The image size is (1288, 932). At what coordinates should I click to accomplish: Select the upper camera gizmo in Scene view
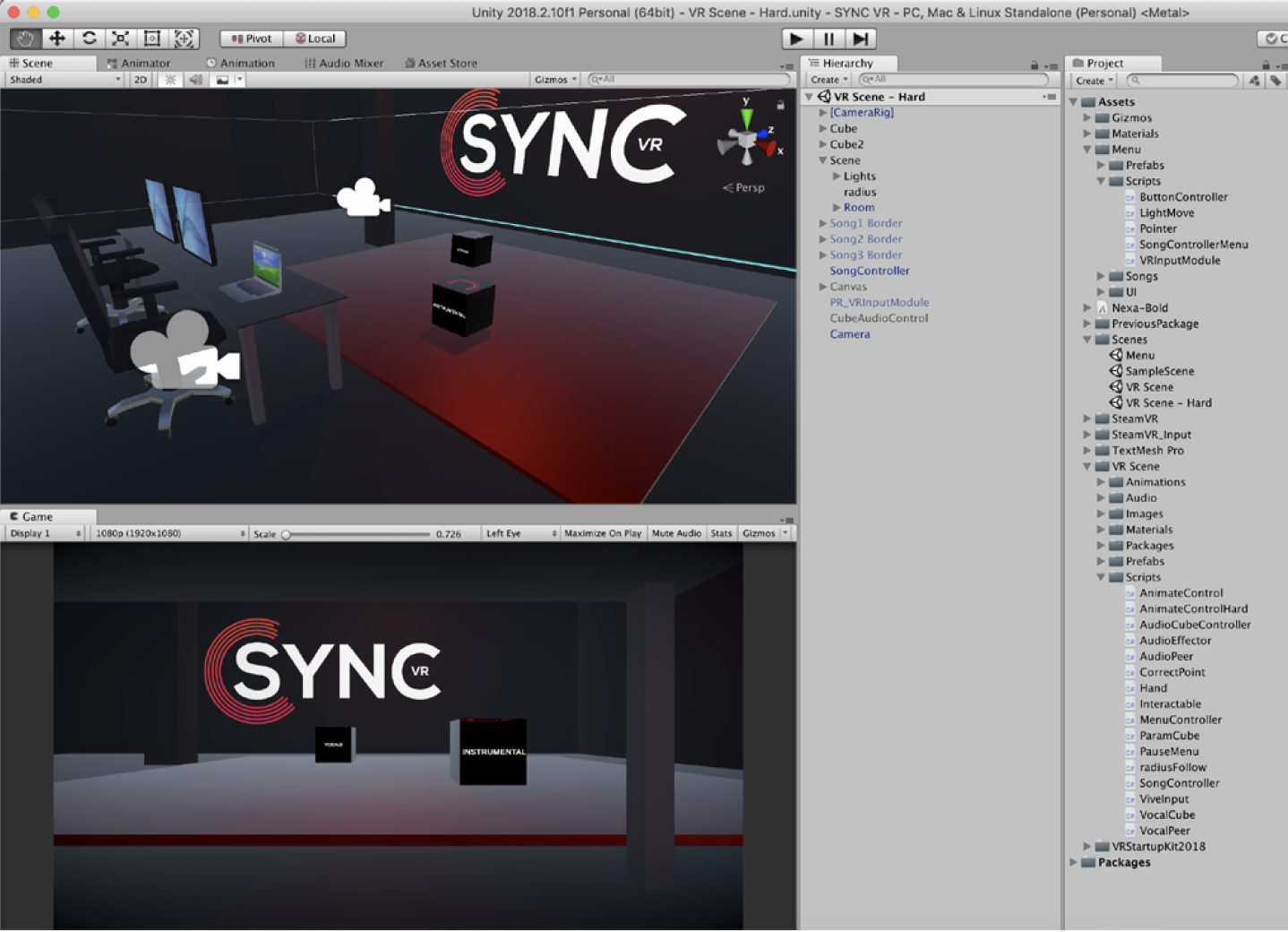pyautogui.click(x=363, y=198)
